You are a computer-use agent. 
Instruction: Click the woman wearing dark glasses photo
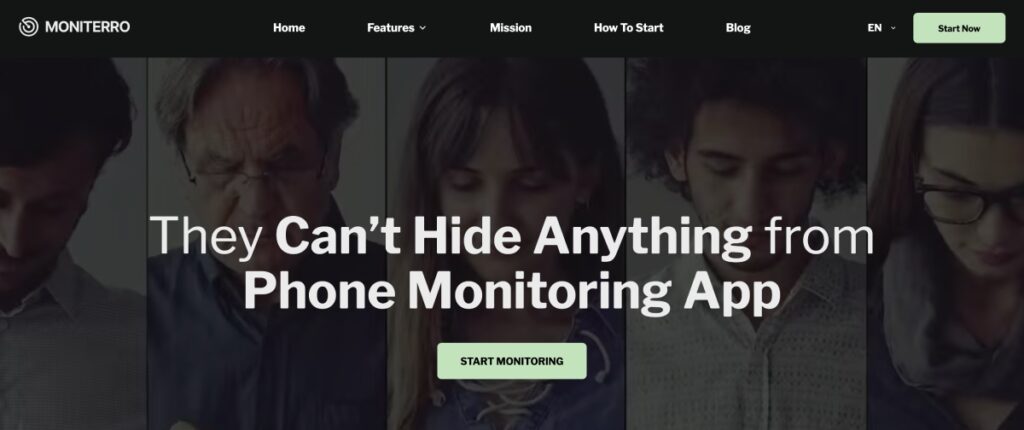click(x=946, y=243)
